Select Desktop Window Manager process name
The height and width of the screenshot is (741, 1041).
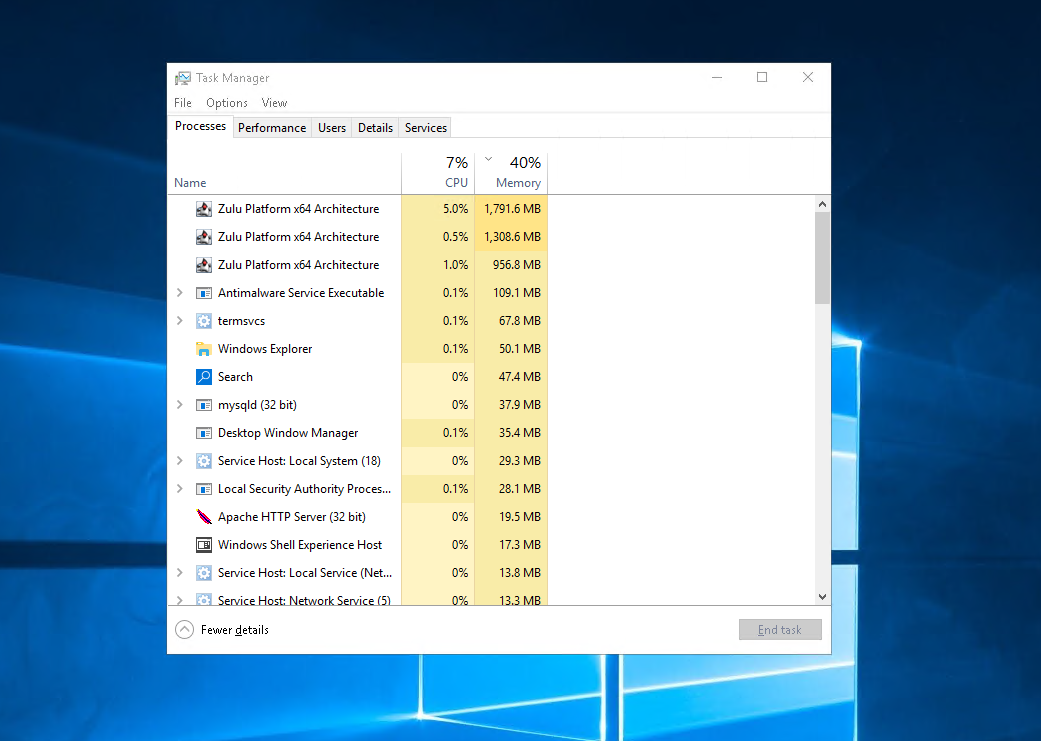click(x=288, y=433)
